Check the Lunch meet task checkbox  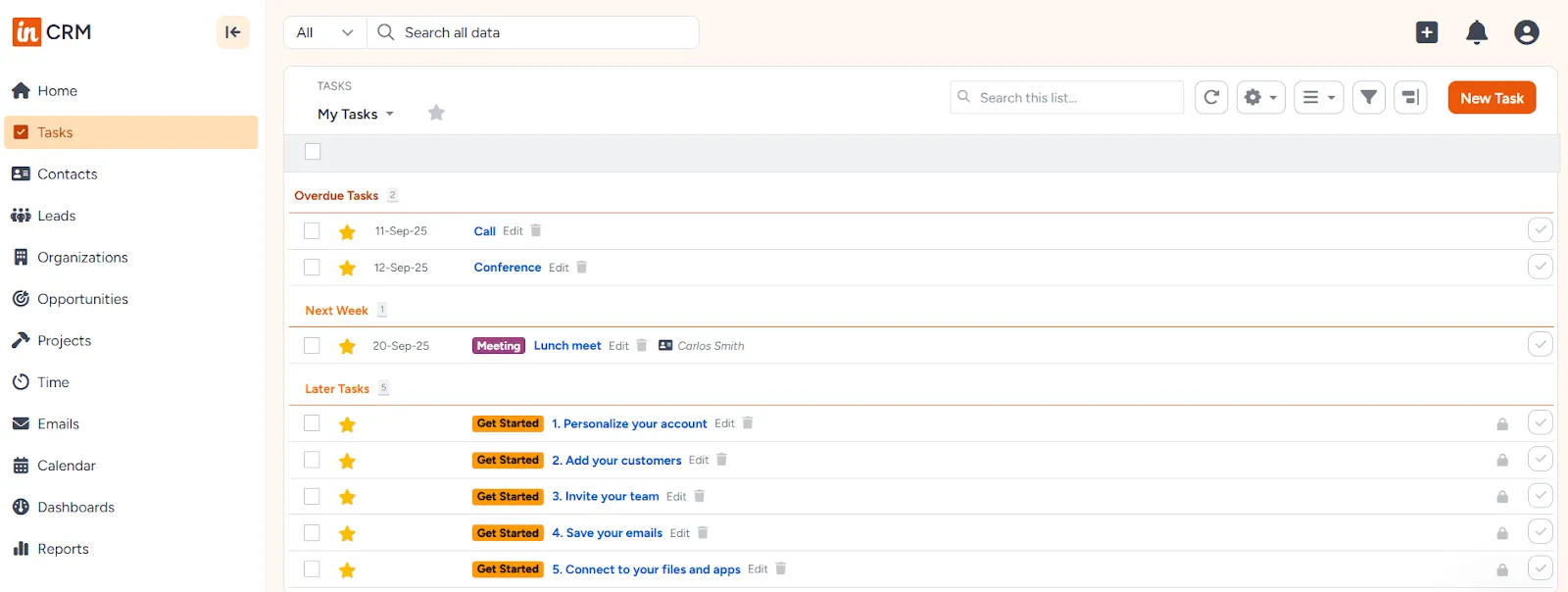312,345
